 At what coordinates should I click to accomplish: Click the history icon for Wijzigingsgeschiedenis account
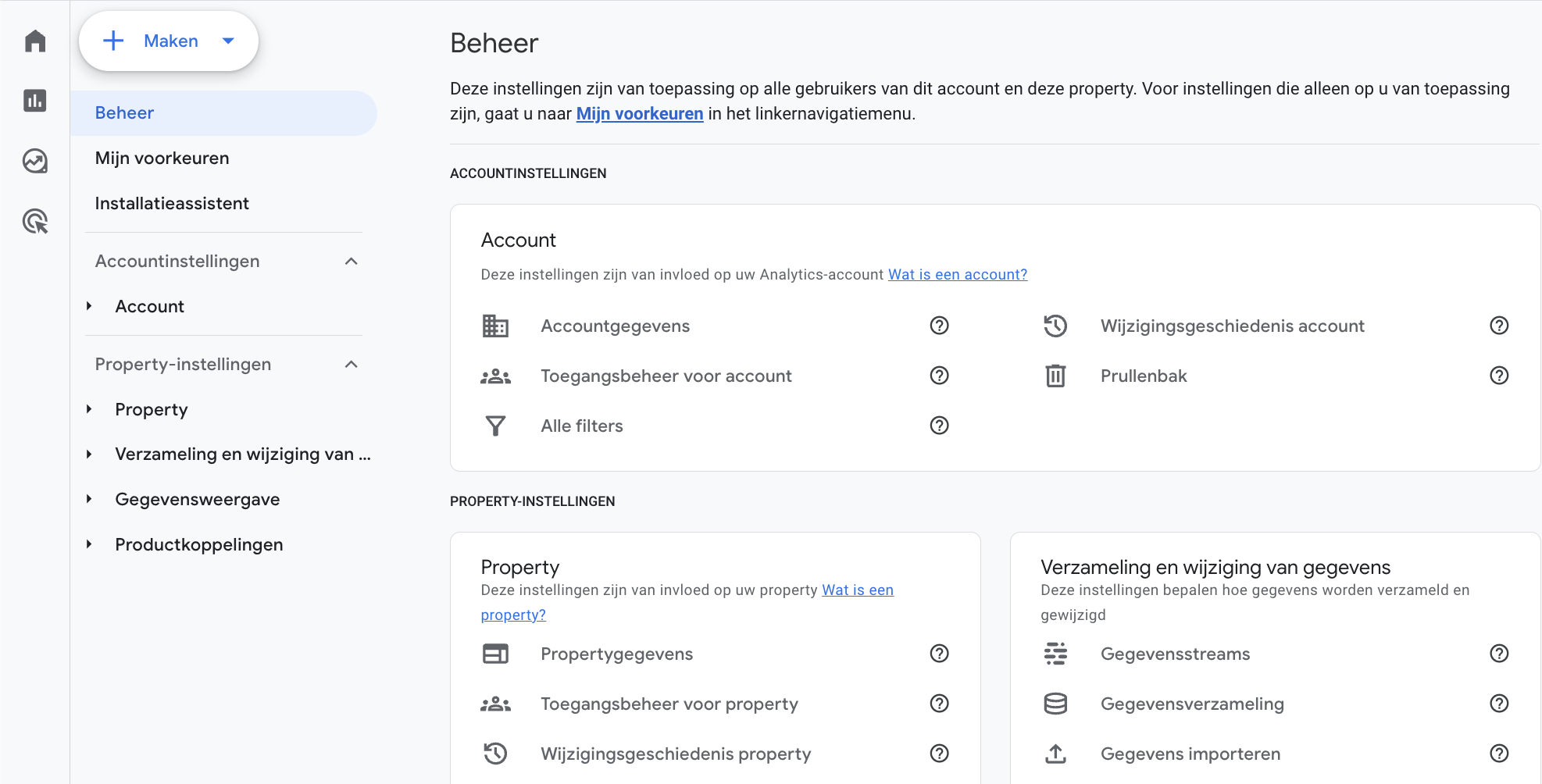click(1055, 326)
